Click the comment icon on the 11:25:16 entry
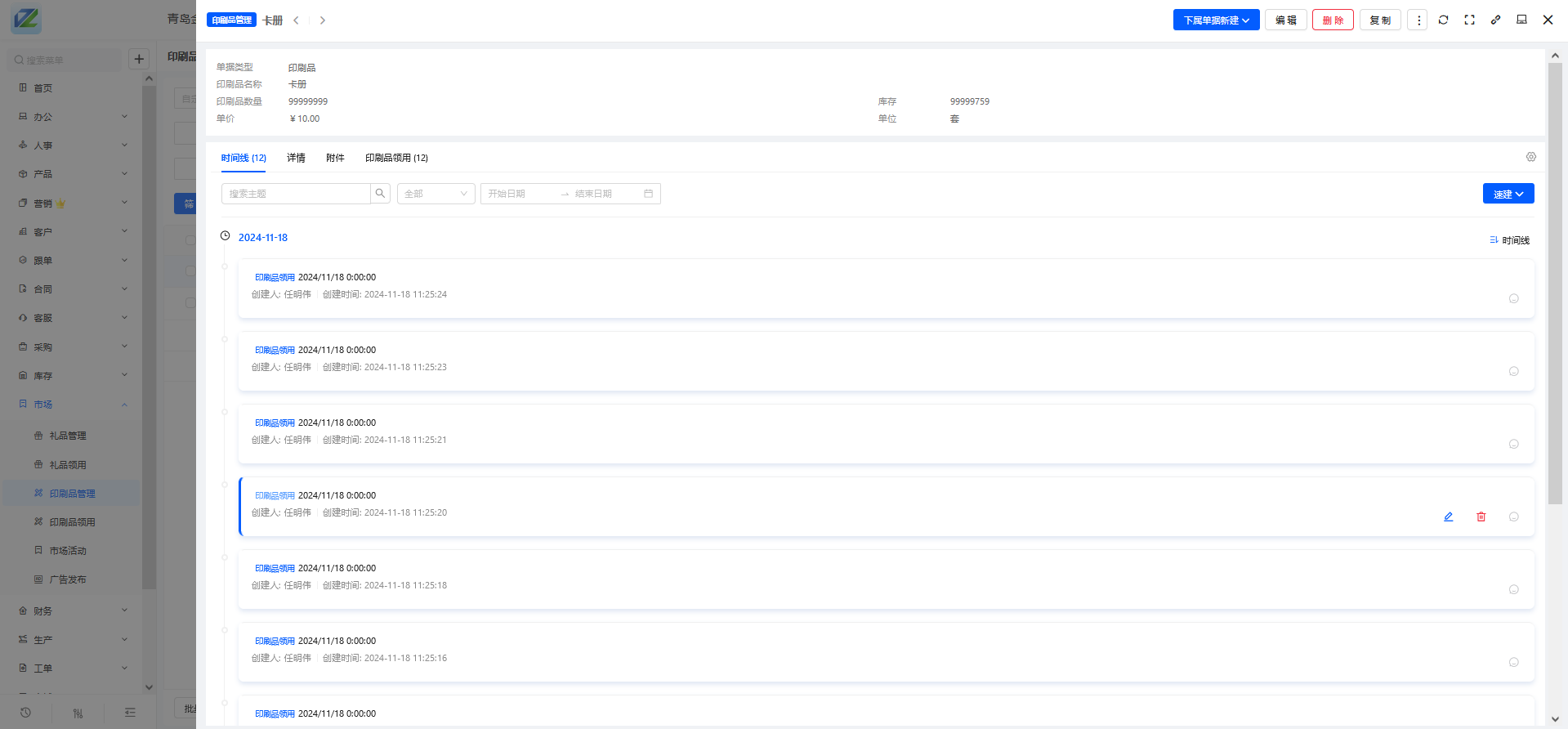The image size is (1568, 729). point(1513,662)
